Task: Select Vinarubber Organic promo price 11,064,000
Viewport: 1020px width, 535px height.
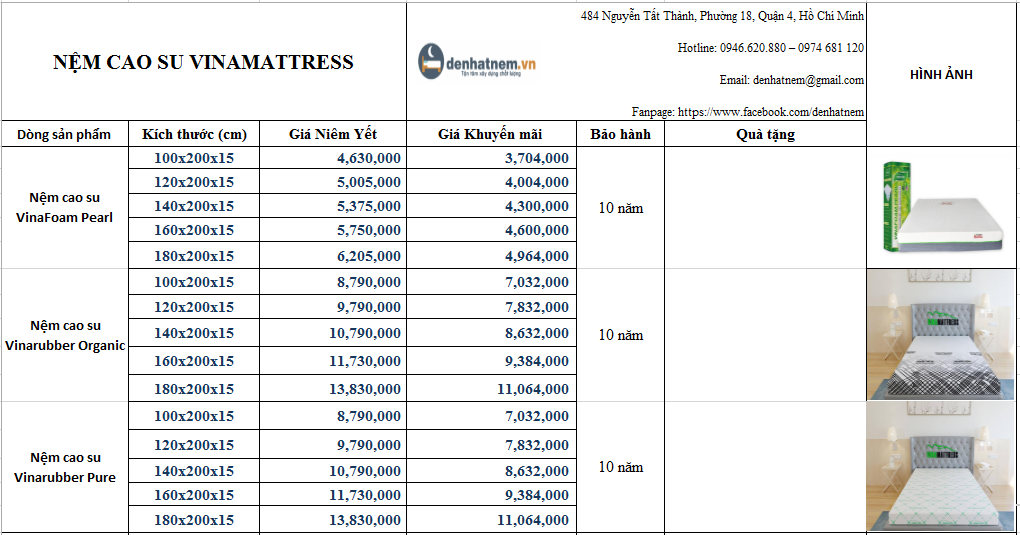Action: [491, 389]
